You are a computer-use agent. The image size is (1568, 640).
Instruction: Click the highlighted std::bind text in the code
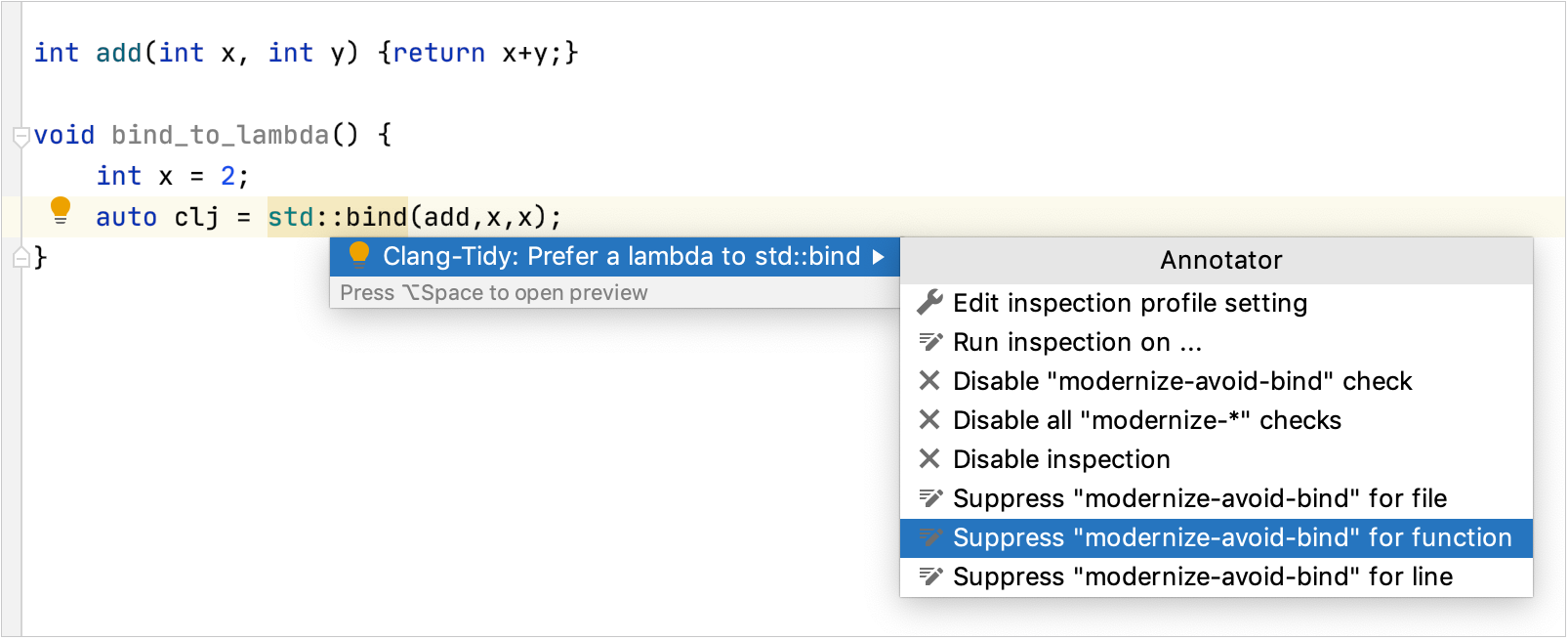337,216
